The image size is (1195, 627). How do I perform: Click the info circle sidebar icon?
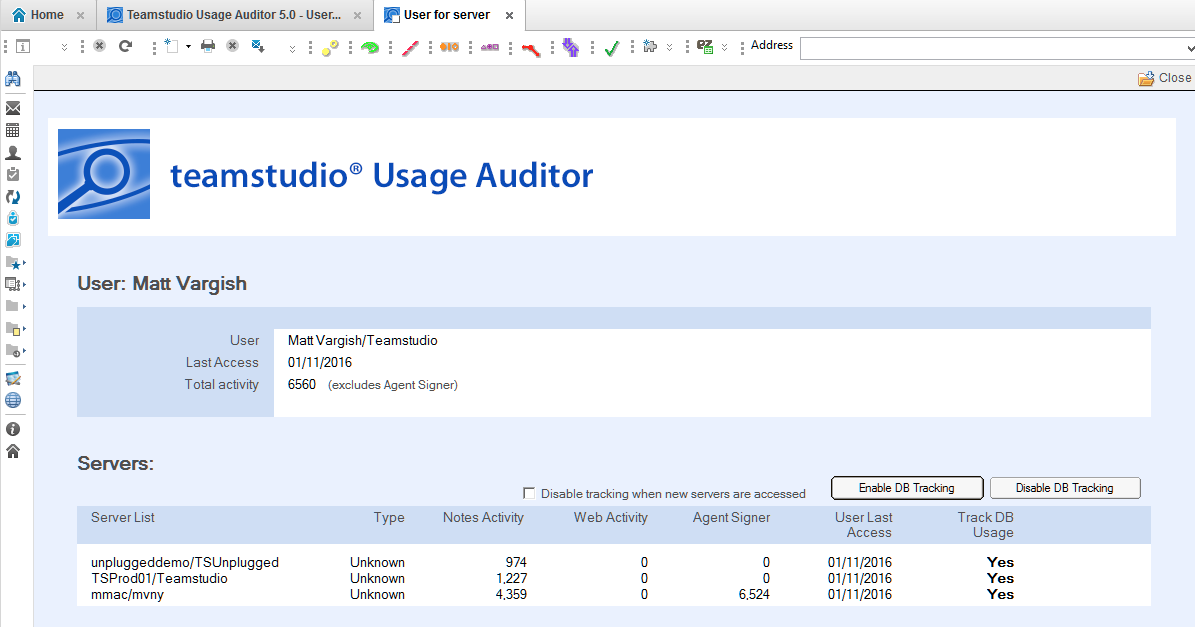pos(13,429)
